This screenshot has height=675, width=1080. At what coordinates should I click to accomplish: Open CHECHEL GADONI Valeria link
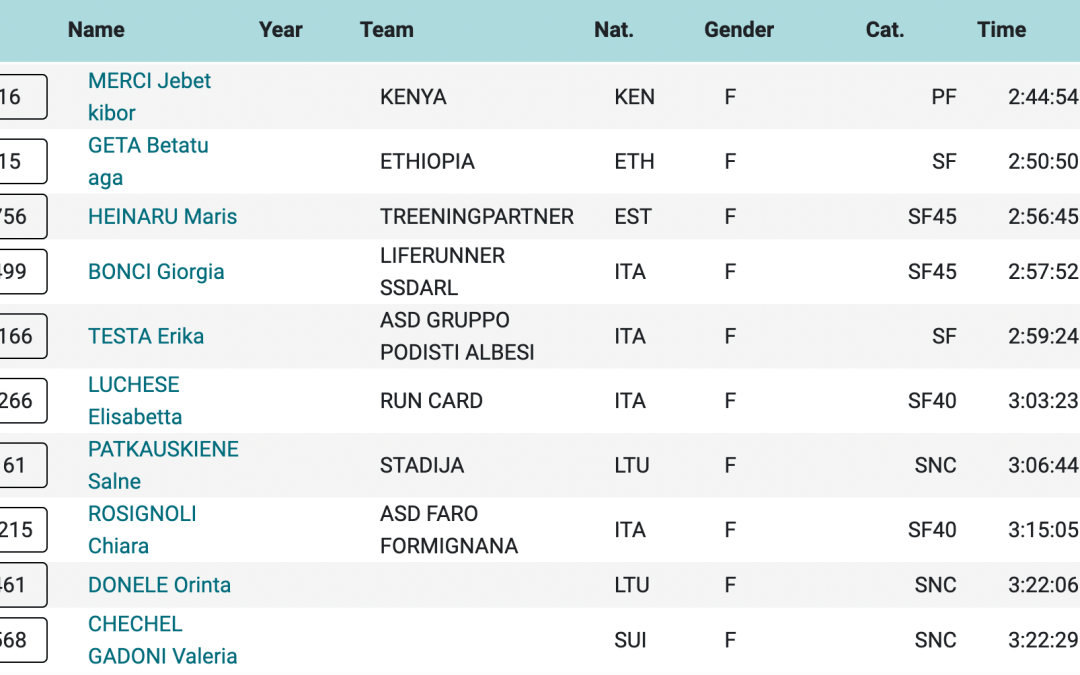162,640
